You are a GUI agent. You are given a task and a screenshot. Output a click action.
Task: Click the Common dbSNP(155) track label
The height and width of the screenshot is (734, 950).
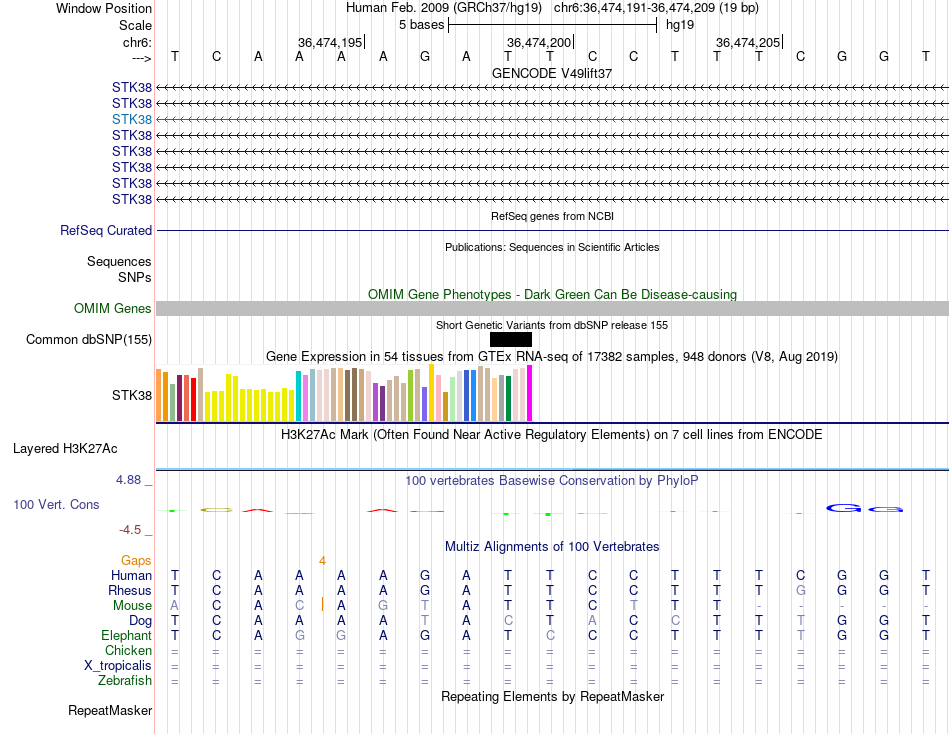[88, 339]
